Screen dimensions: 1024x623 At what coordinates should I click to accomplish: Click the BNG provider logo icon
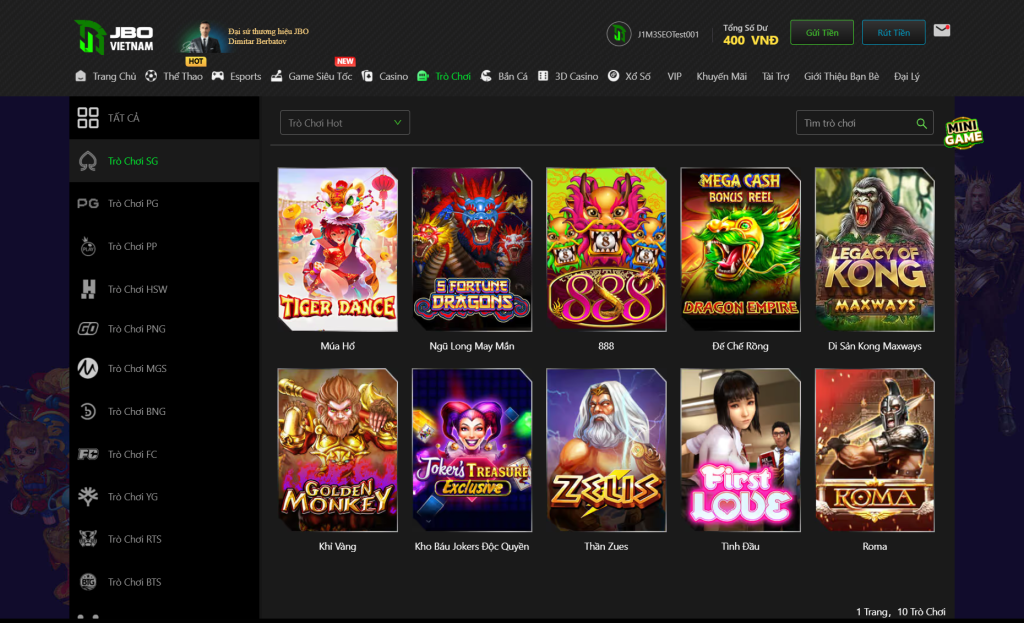click(x=88, y=411)
